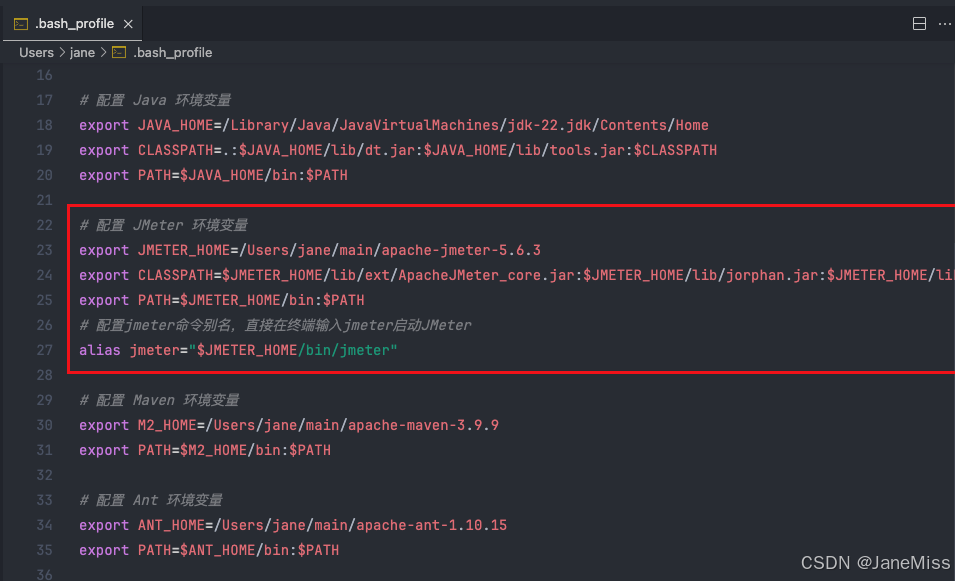955x581 pixels.
Task: Place cursor on JAVA_HOME export line
Action: 393,125
